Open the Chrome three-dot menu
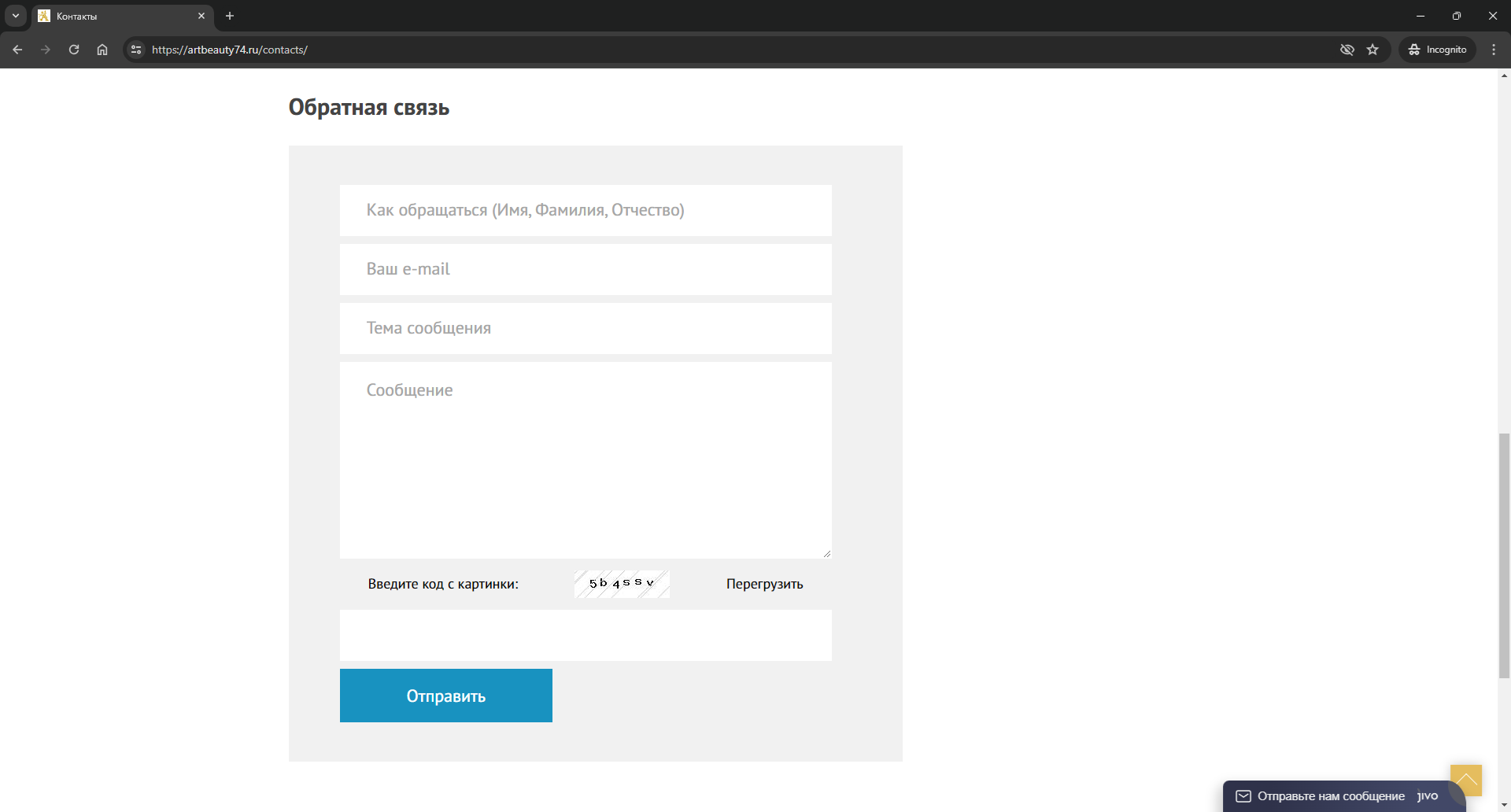Image resolution: width=1511 pixels, height=812 pixels. click(1494, 50)
